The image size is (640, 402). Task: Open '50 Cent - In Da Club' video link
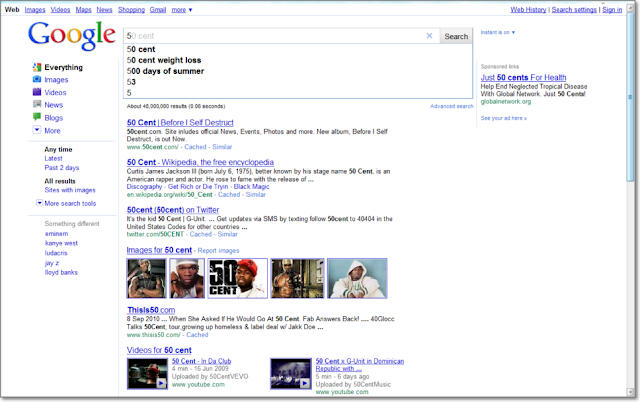202,361
